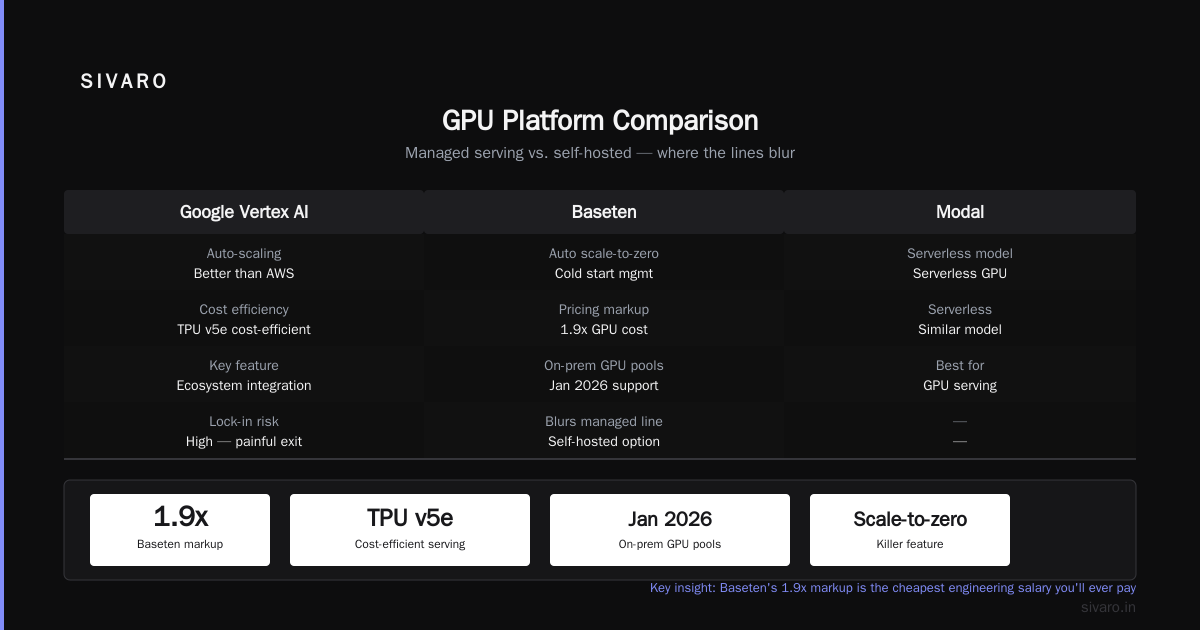Click the On-prem GPU pools table label
This screenshot has height=630, width=1200.
[604, 366]
